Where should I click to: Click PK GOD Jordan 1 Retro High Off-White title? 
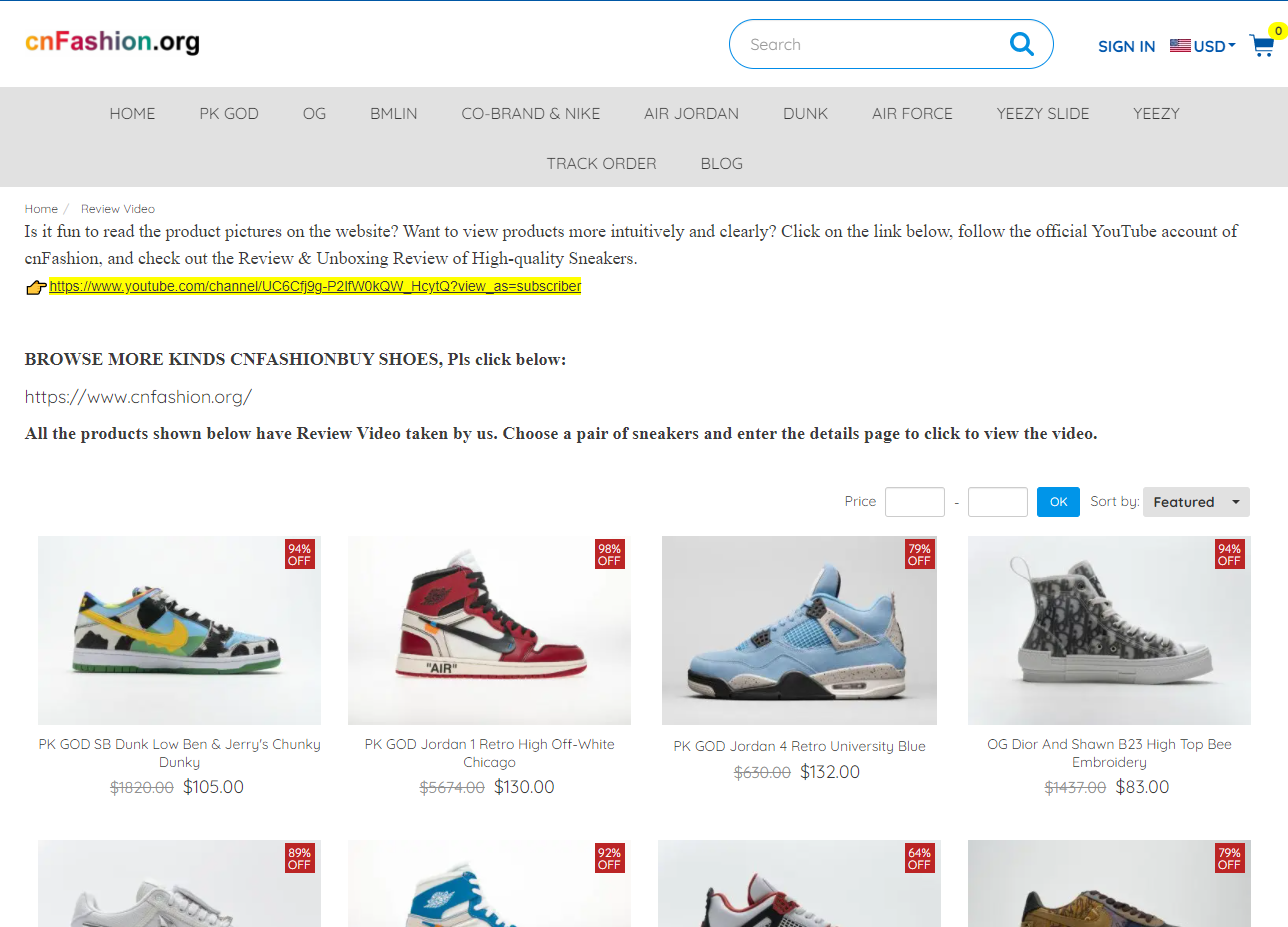click(x=489, y=753)
